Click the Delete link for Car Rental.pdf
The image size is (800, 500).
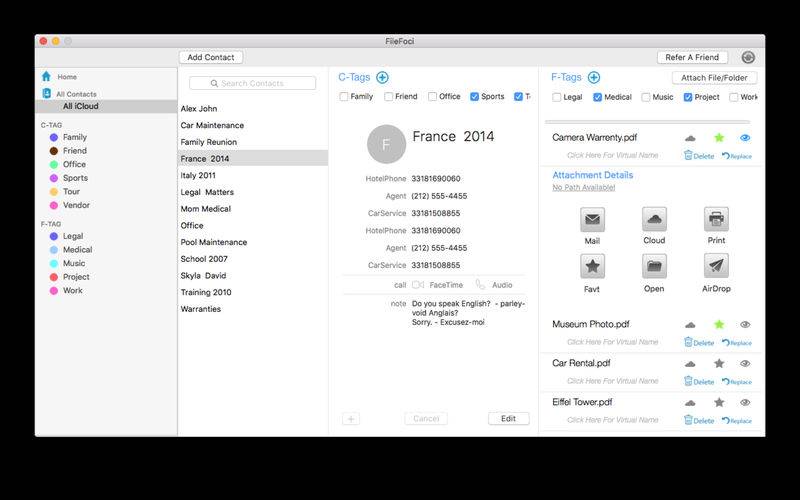point(699,381)
